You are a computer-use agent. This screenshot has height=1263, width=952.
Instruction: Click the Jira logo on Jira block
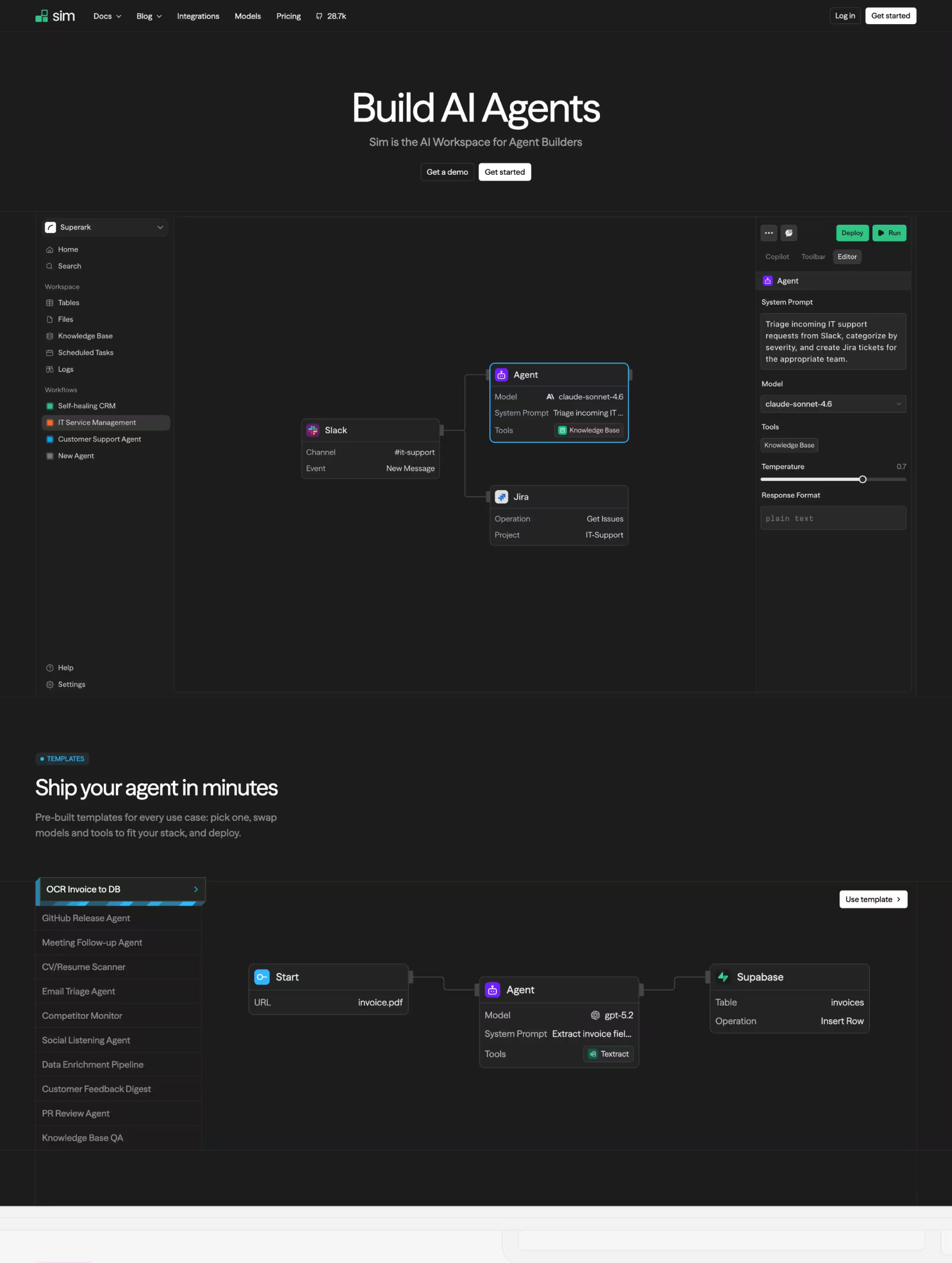click(502, 497)
